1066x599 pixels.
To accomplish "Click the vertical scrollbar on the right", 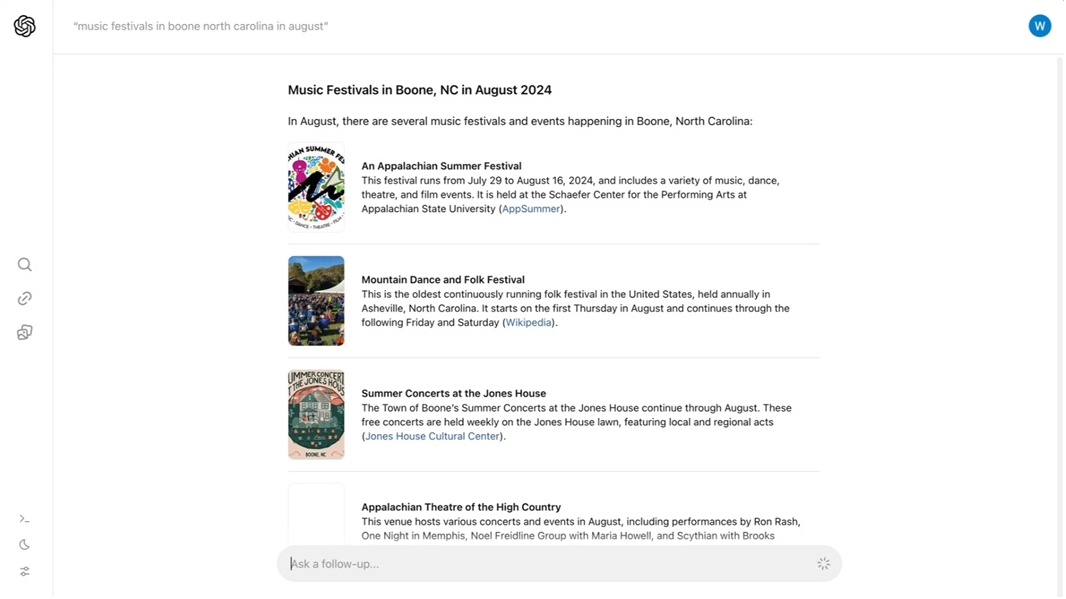I will coord(1060,300).
